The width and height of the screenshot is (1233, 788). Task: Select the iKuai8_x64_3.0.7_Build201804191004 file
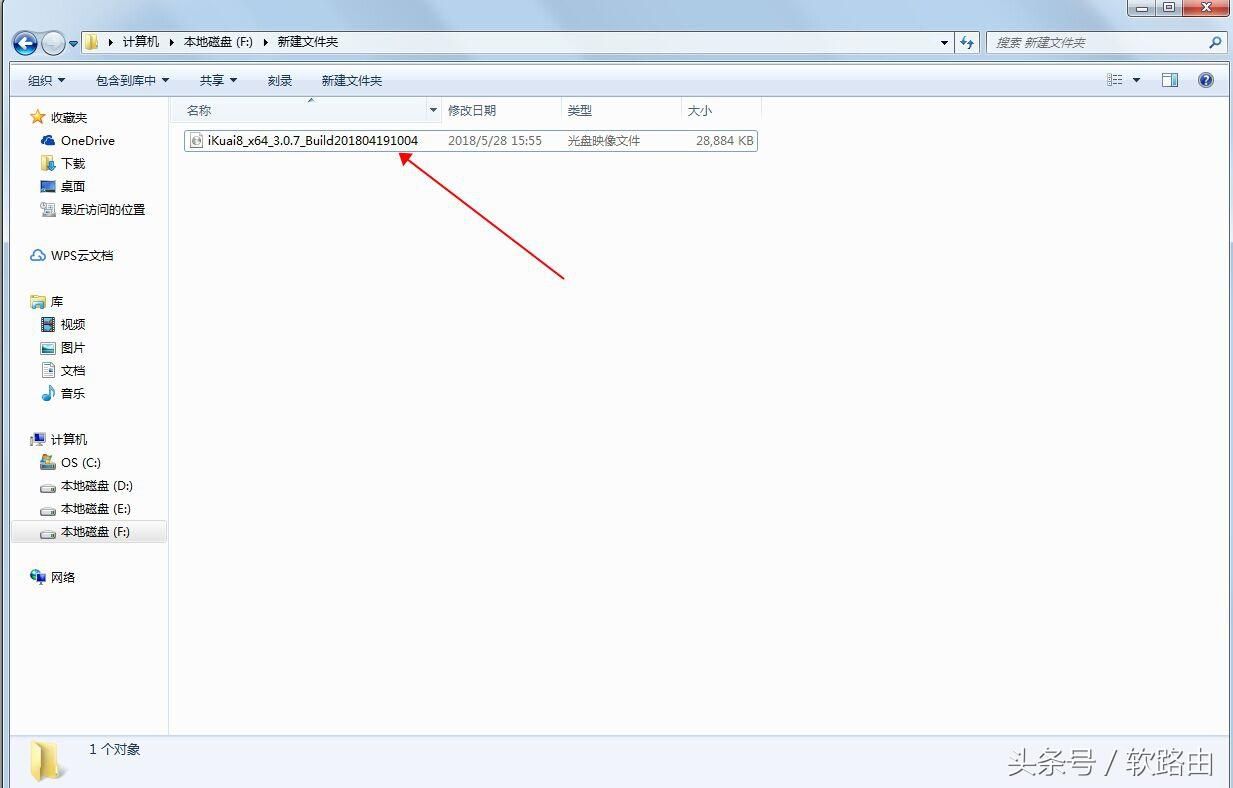coord(312,141)
